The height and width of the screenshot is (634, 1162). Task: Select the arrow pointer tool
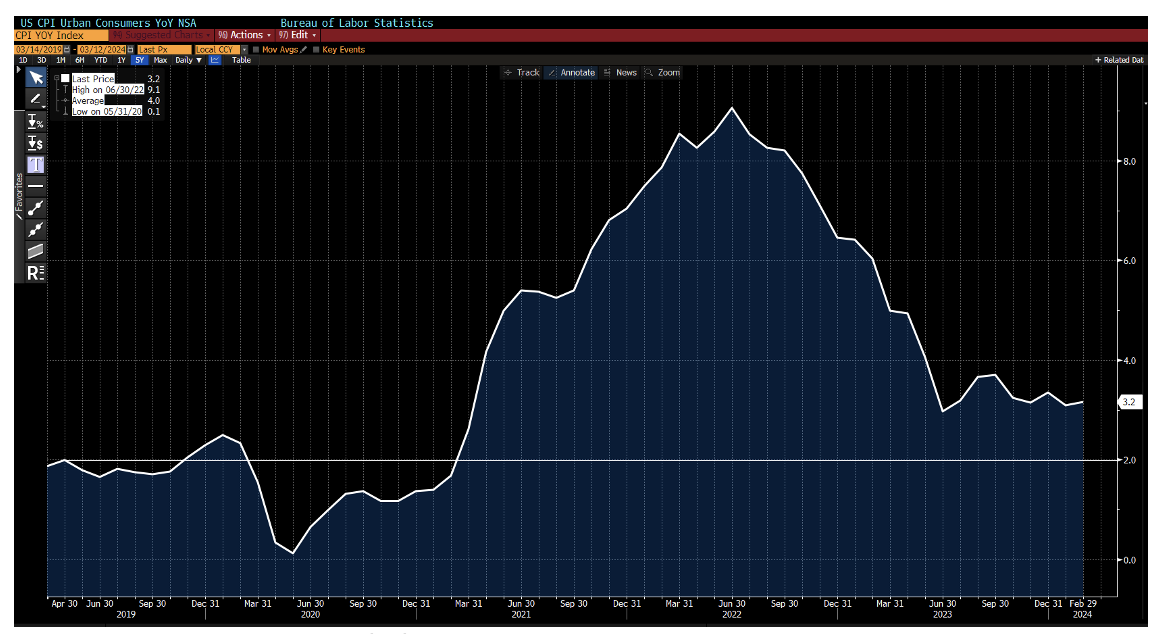[35, 77]
